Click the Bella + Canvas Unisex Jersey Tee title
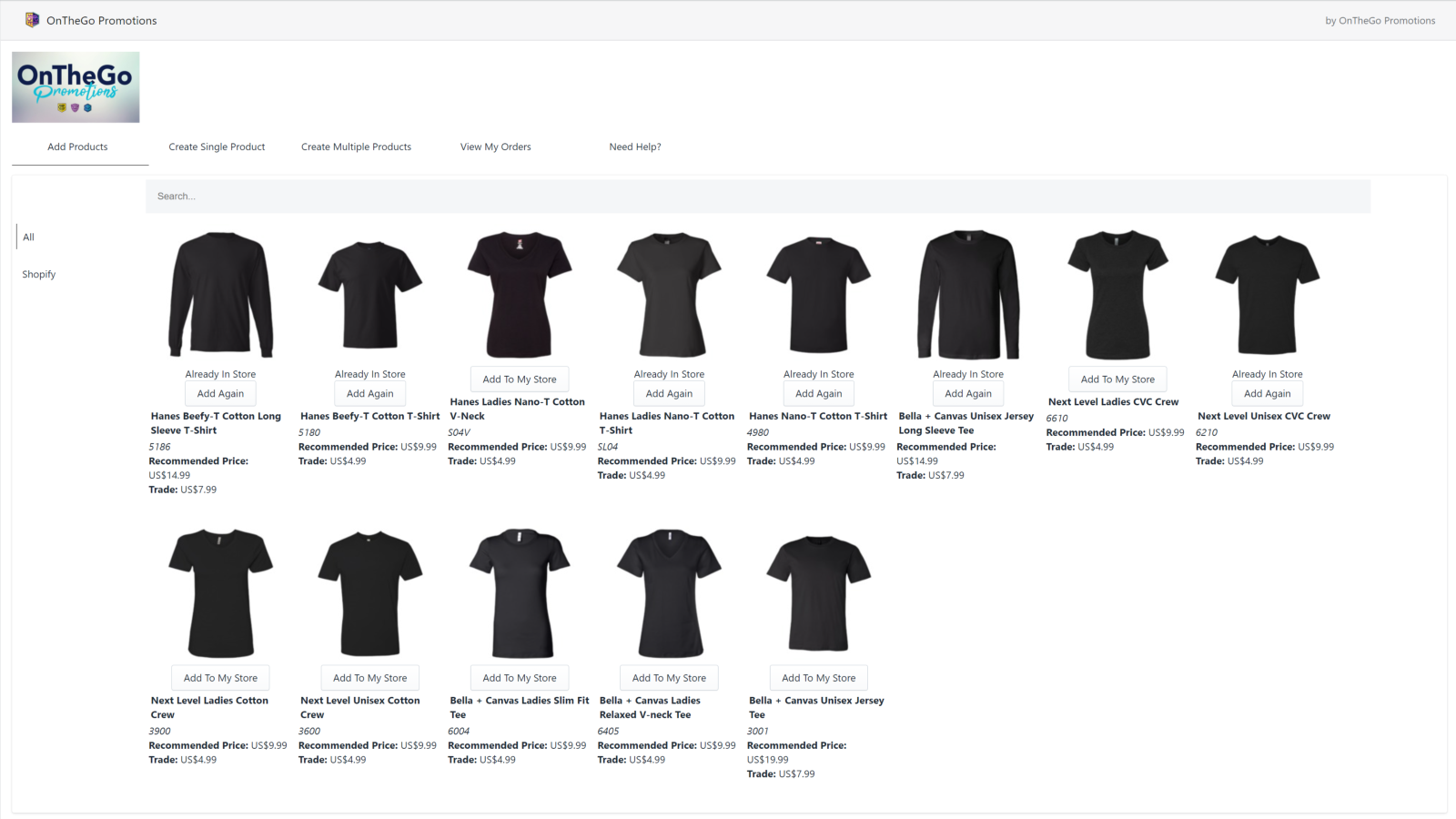 point(816,708)
